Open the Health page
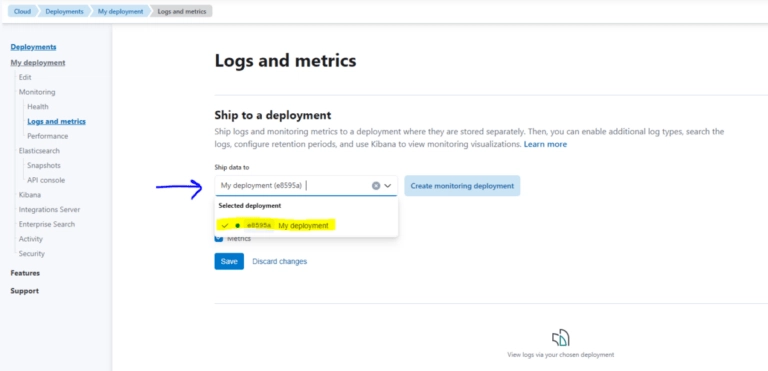This screenshot has height=371, width=768. (x=38, y=107)
